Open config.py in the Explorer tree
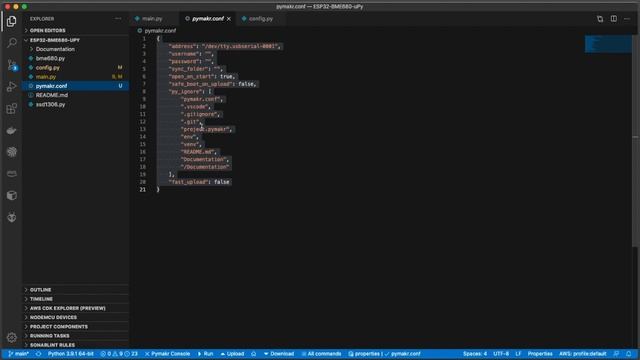The width and height of the screenshot is (640, 360). point(75,67)
